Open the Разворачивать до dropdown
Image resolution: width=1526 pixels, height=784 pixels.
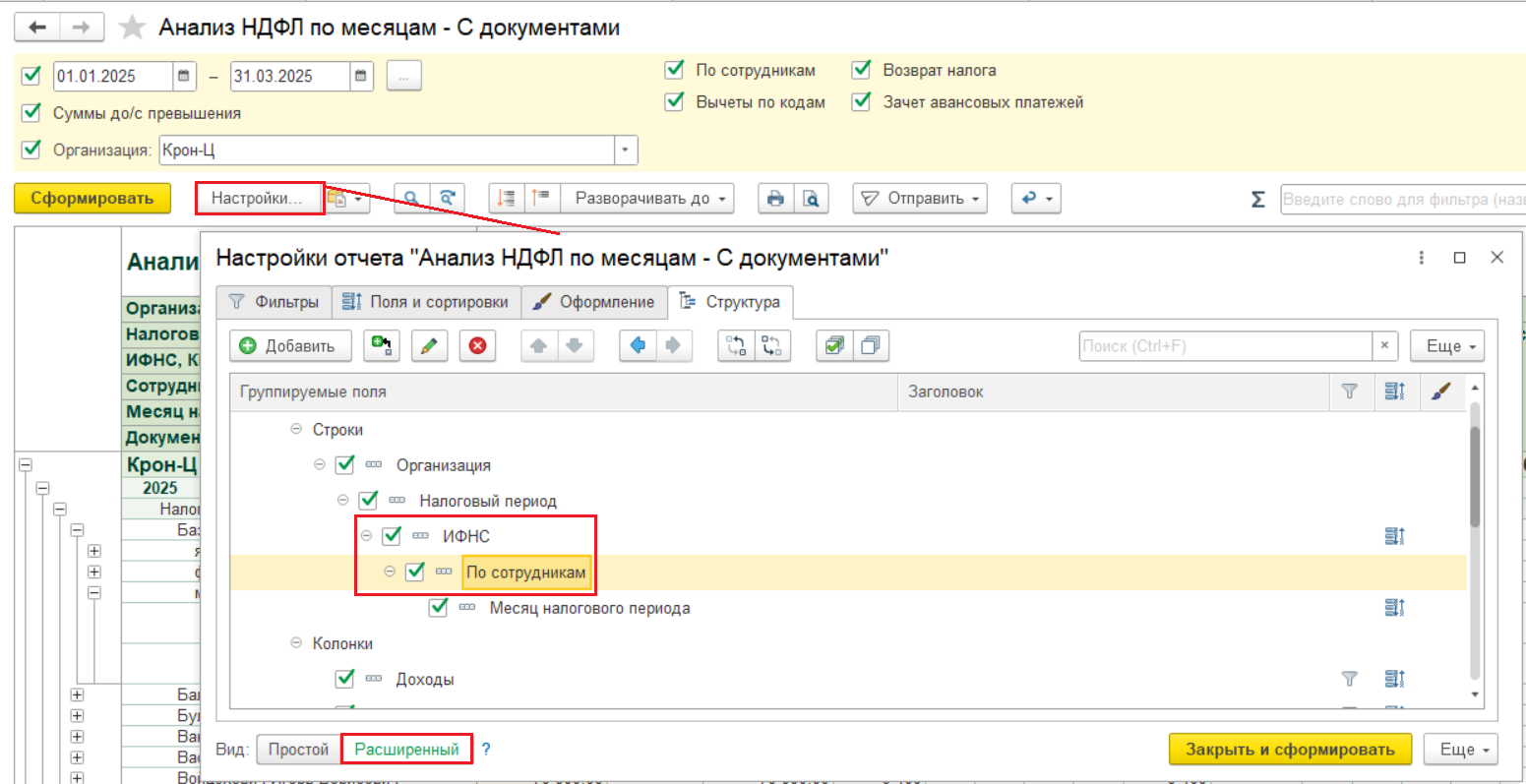pos(648,199)
